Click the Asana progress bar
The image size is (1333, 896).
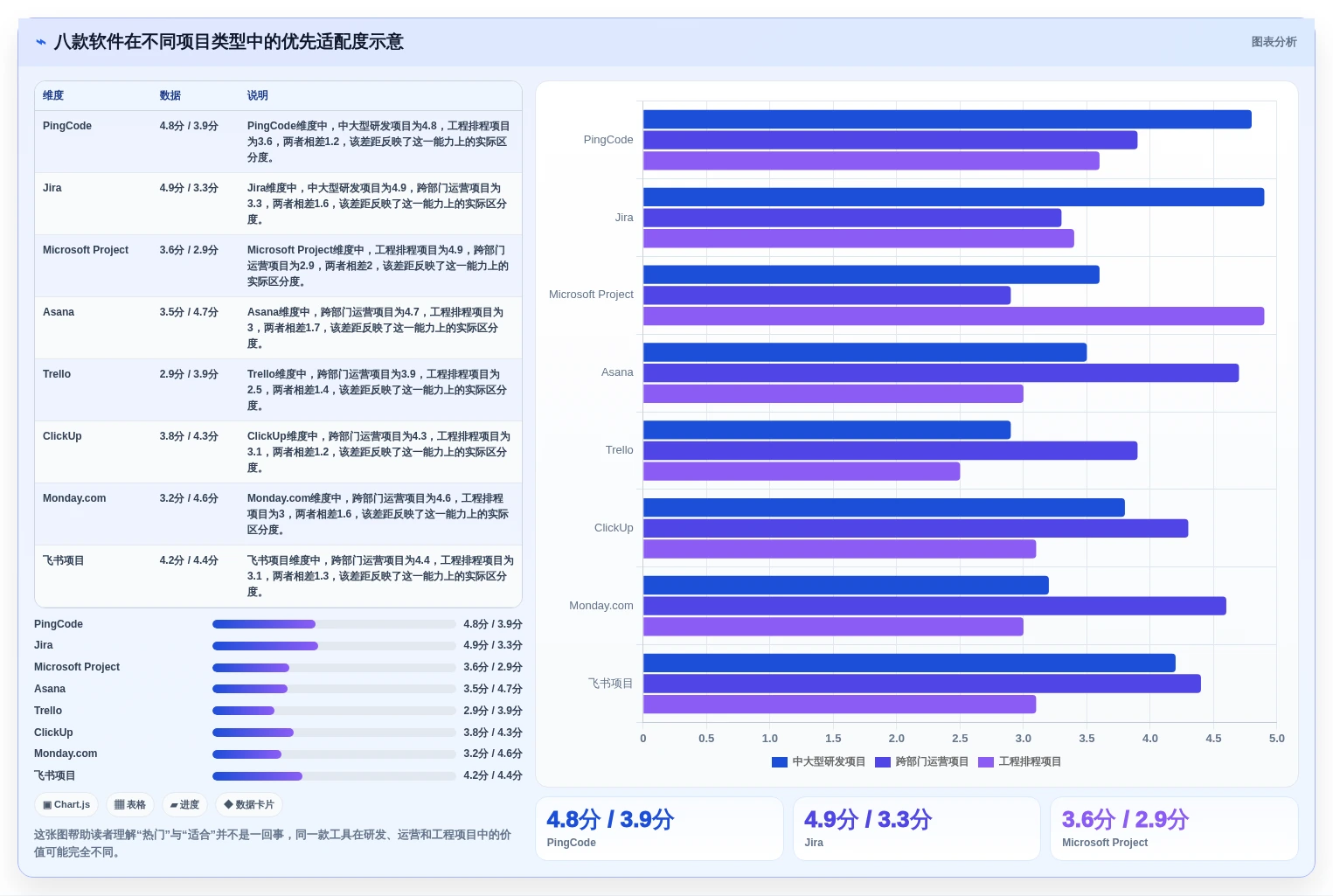point(334,689)
